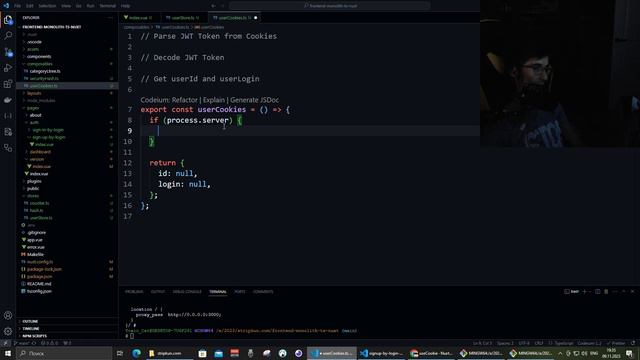Open Source Control view in activity bar
640x360 pixels.
click(x=8, y=52)
